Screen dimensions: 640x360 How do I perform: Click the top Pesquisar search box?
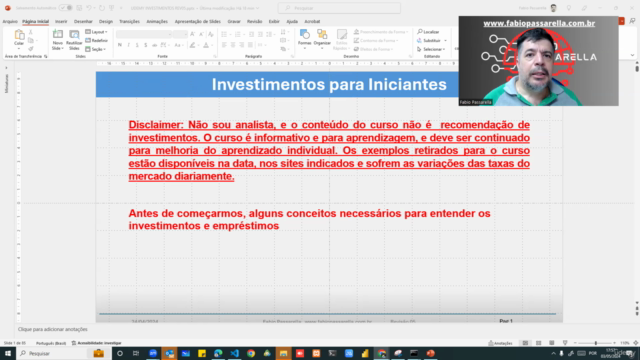339,8
